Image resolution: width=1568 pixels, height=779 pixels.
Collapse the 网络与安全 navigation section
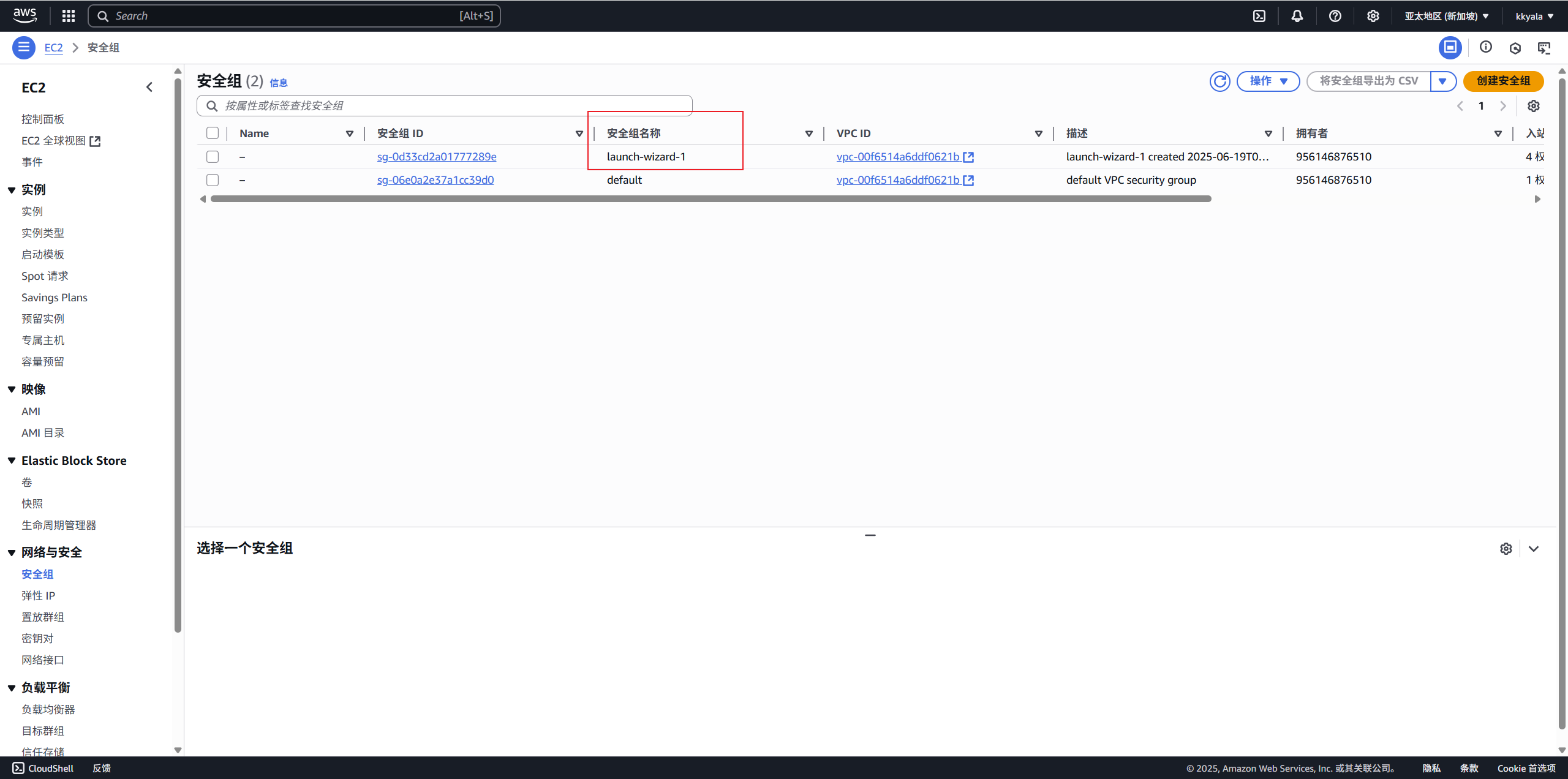[x=12, y=552]
